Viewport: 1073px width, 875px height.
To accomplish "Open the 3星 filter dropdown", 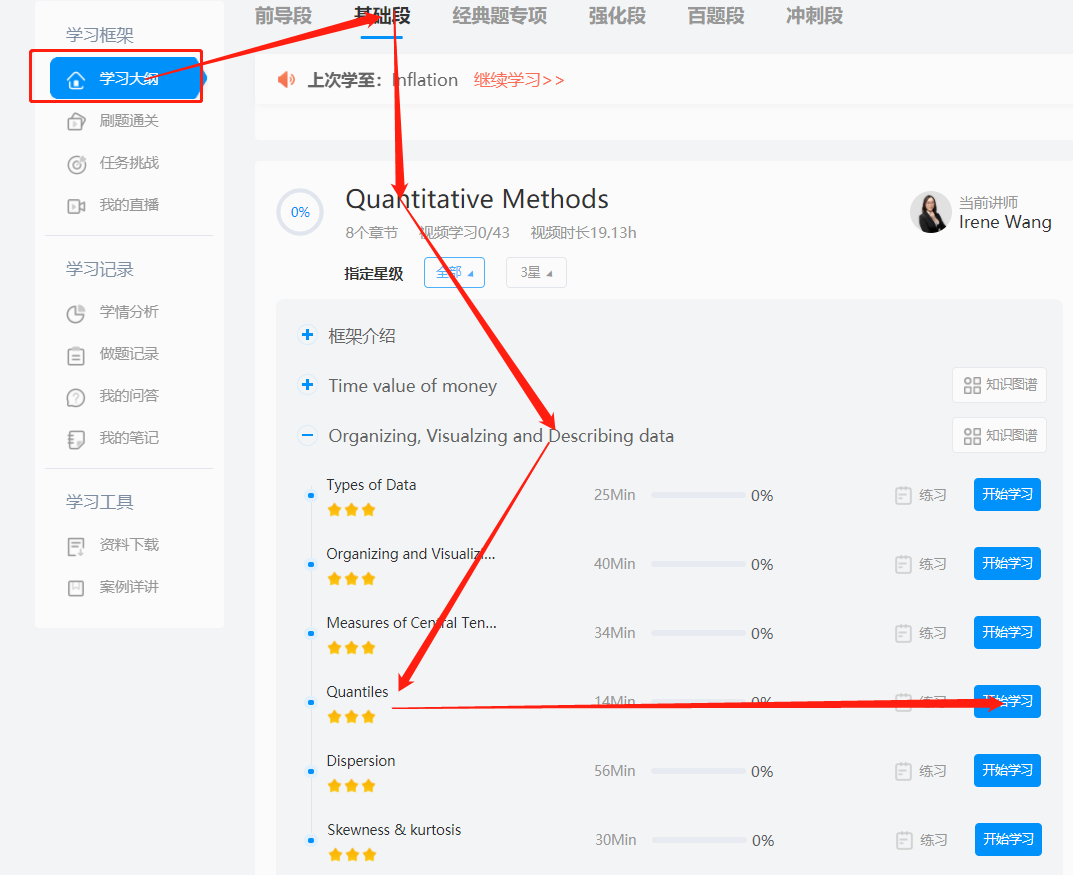I will point(536,273).
